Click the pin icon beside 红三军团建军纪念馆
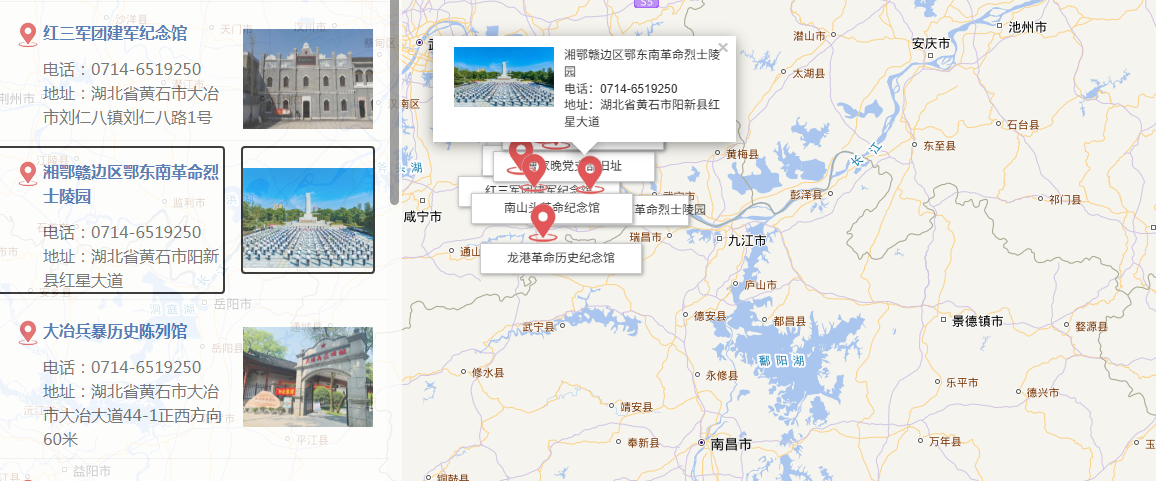Screen dimensions: 1156x481 pos(28,35)
